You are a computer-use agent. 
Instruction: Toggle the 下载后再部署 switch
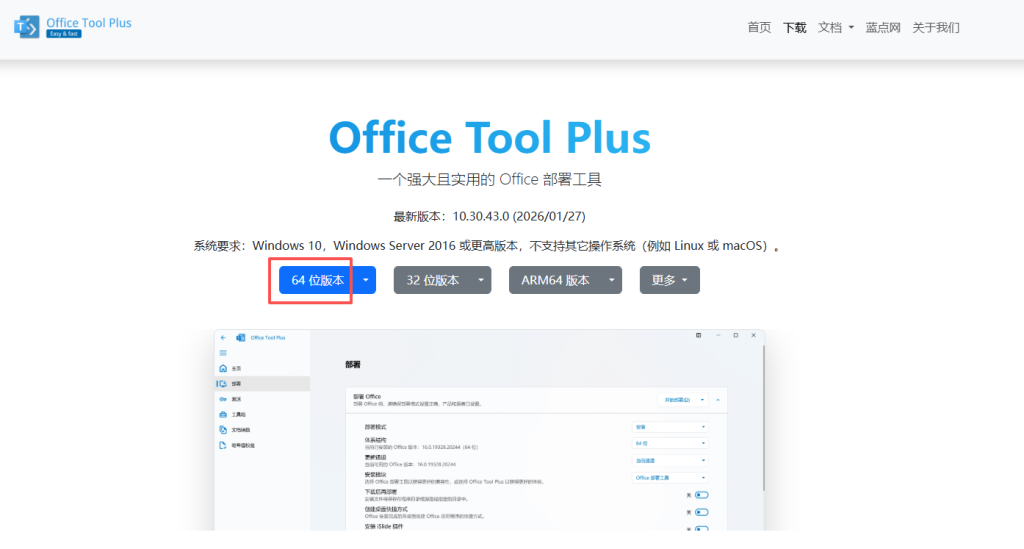[701, 494]
